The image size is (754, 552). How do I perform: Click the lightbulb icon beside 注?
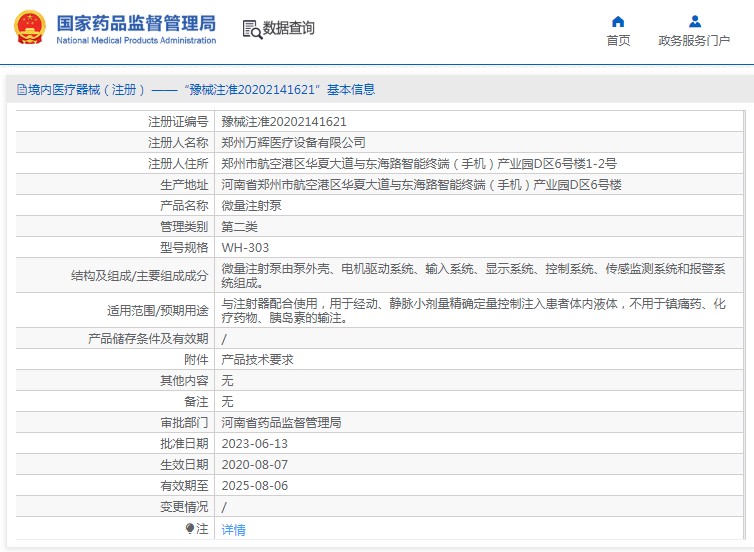[190, 528]
